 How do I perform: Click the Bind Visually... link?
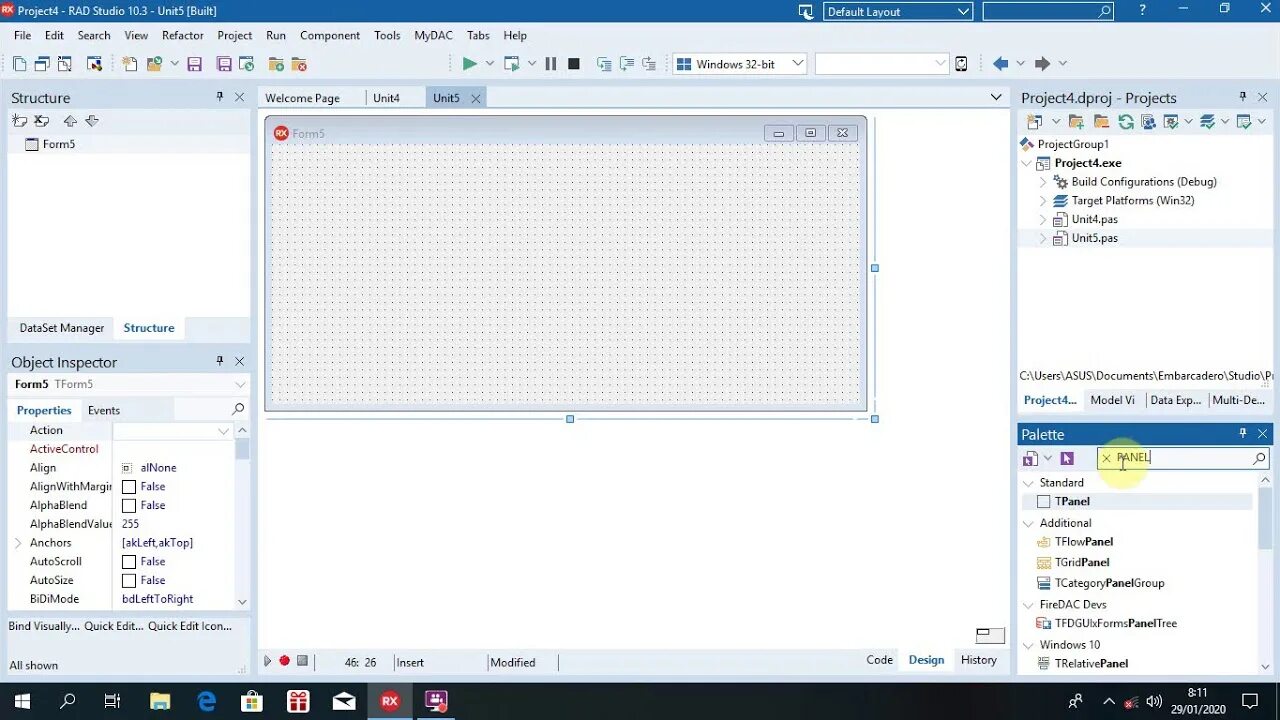tap(44, 626)
